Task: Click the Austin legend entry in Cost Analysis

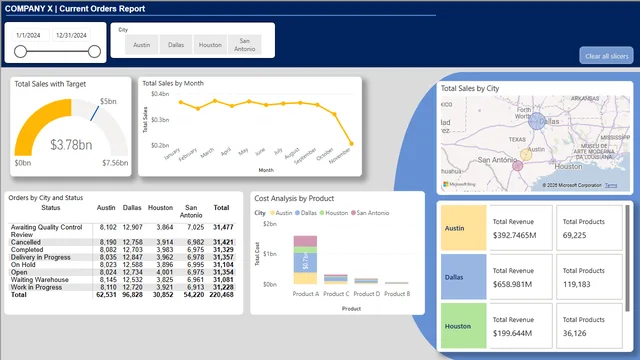Action: pos(281,213)
